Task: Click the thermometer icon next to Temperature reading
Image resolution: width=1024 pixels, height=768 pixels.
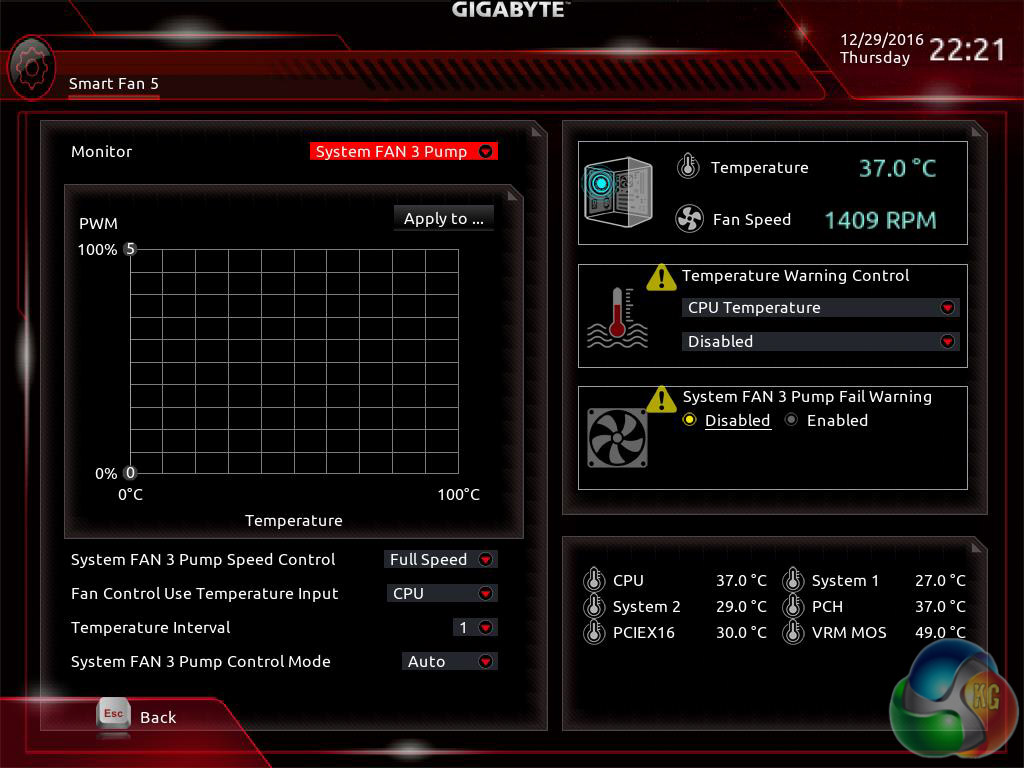Action: pos(688,167)
